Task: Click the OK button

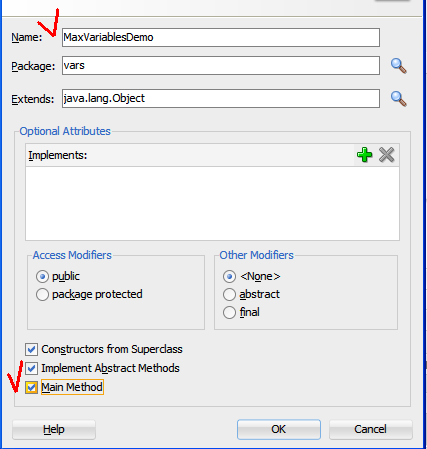Action: [x=279, y=429]
